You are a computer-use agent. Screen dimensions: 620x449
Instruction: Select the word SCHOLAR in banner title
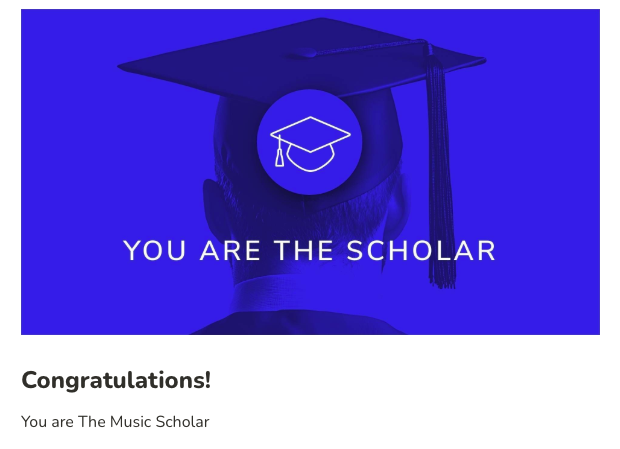[421, 251]
